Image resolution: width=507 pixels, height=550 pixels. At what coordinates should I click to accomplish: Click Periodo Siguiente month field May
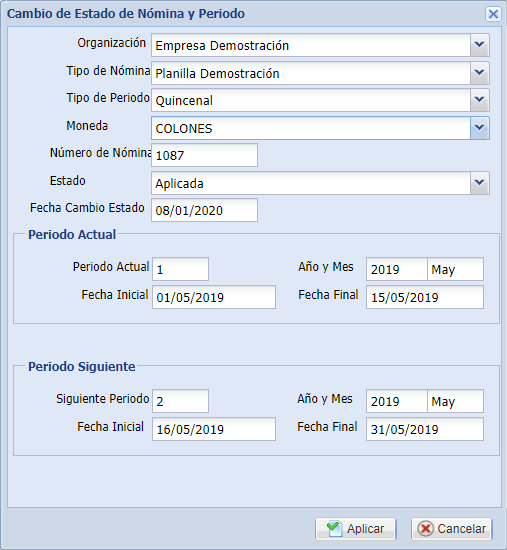click(455, 401)
